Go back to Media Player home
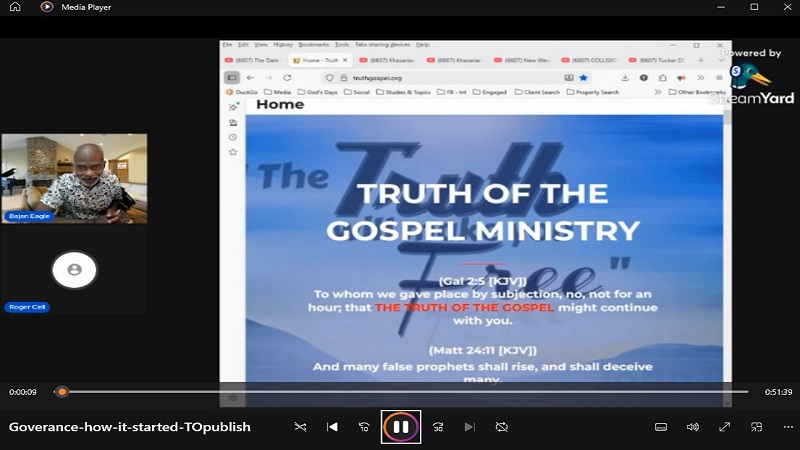This screenshot has width=800, height=450. click(15, 7)
